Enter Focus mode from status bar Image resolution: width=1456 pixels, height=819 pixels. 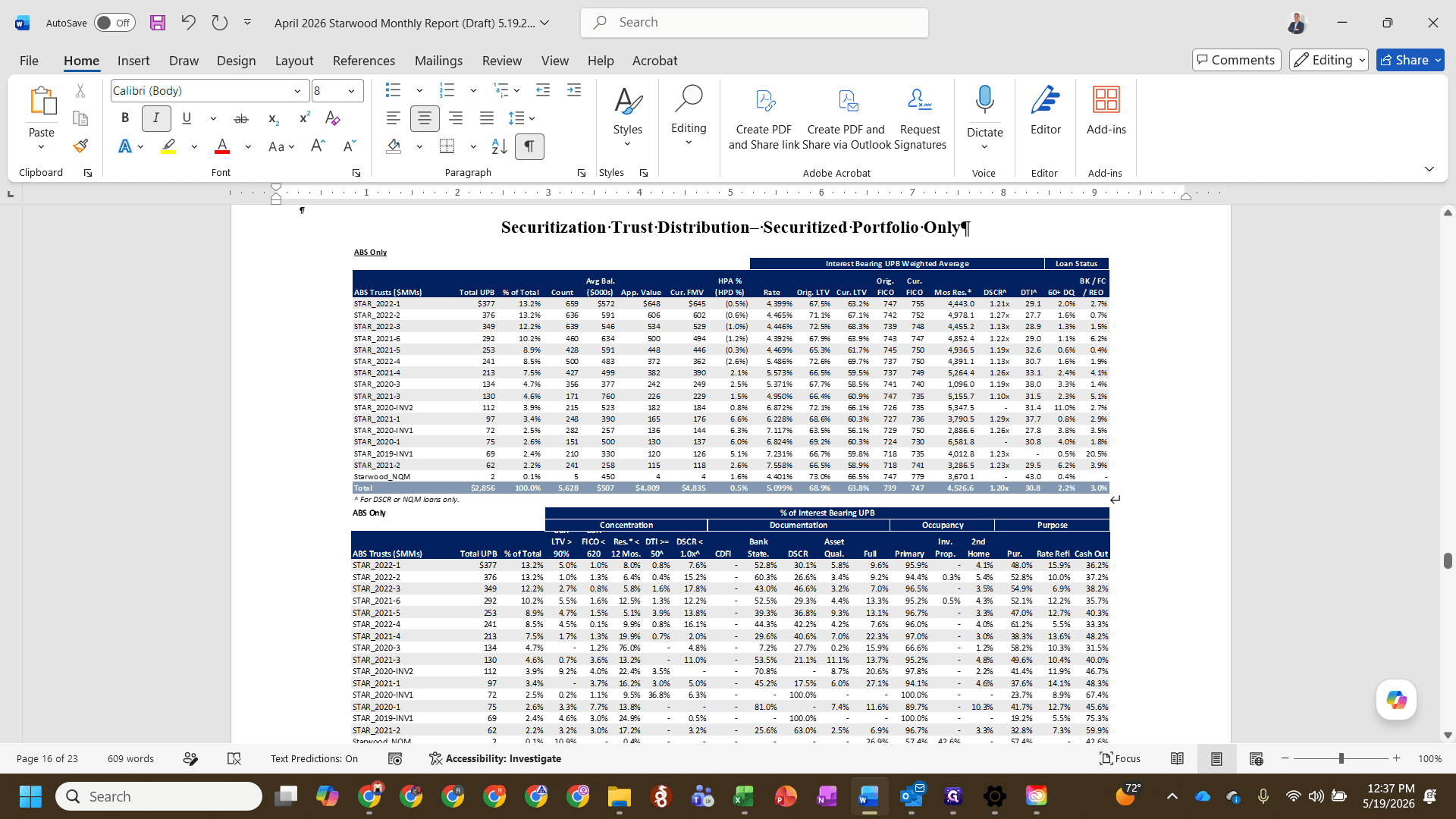[x=1120, y=758]
